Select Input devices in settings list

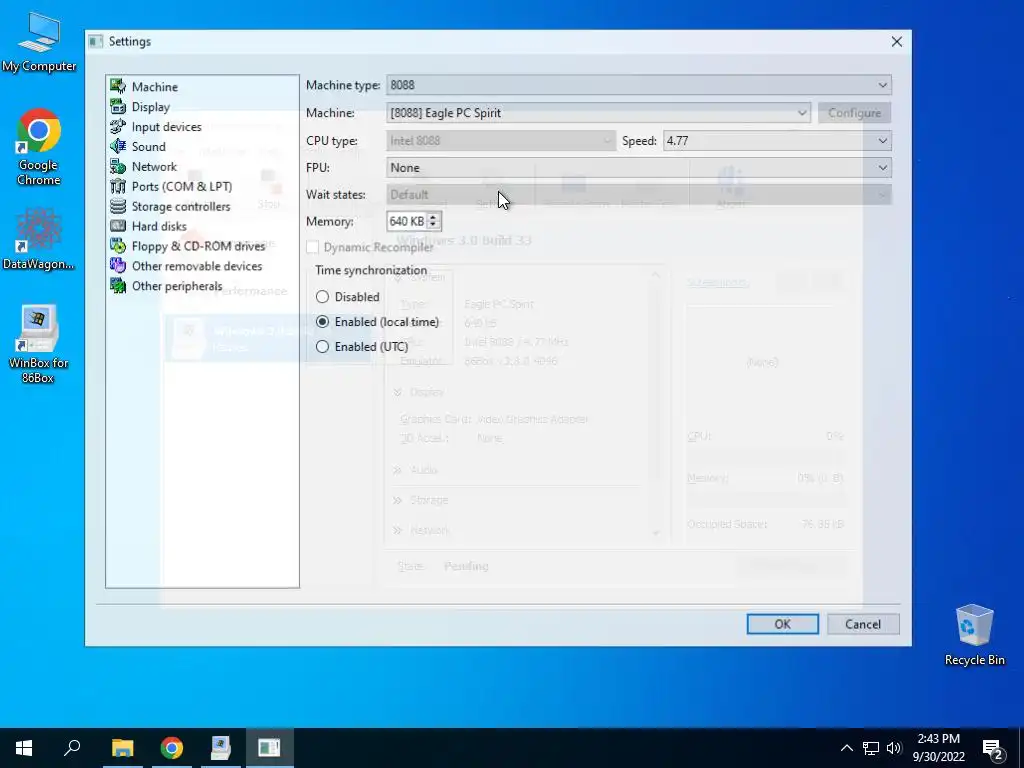coord(167,127)
